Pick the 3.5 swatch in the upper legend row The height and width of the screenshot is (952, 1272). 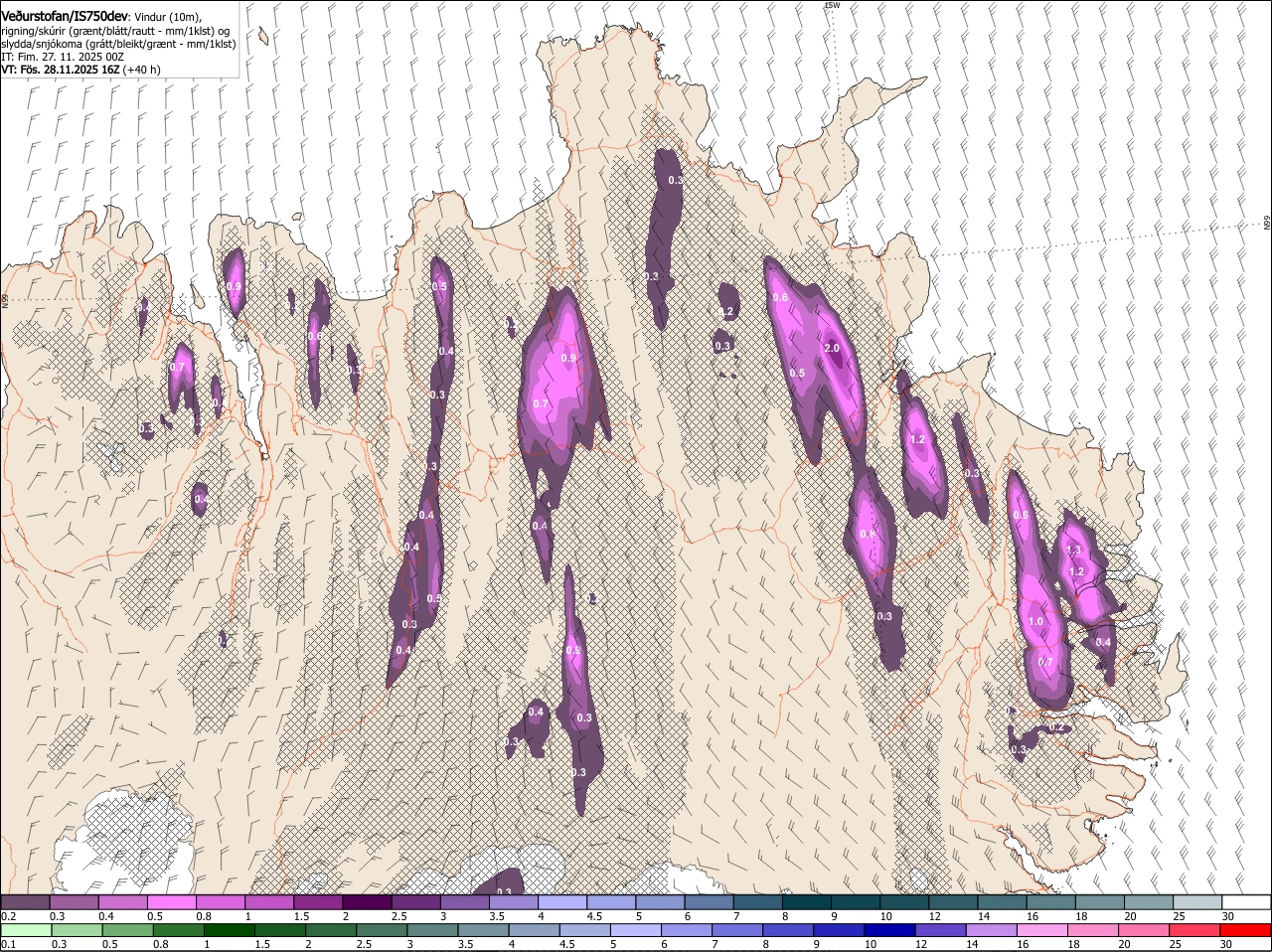[x=514, y=902]
